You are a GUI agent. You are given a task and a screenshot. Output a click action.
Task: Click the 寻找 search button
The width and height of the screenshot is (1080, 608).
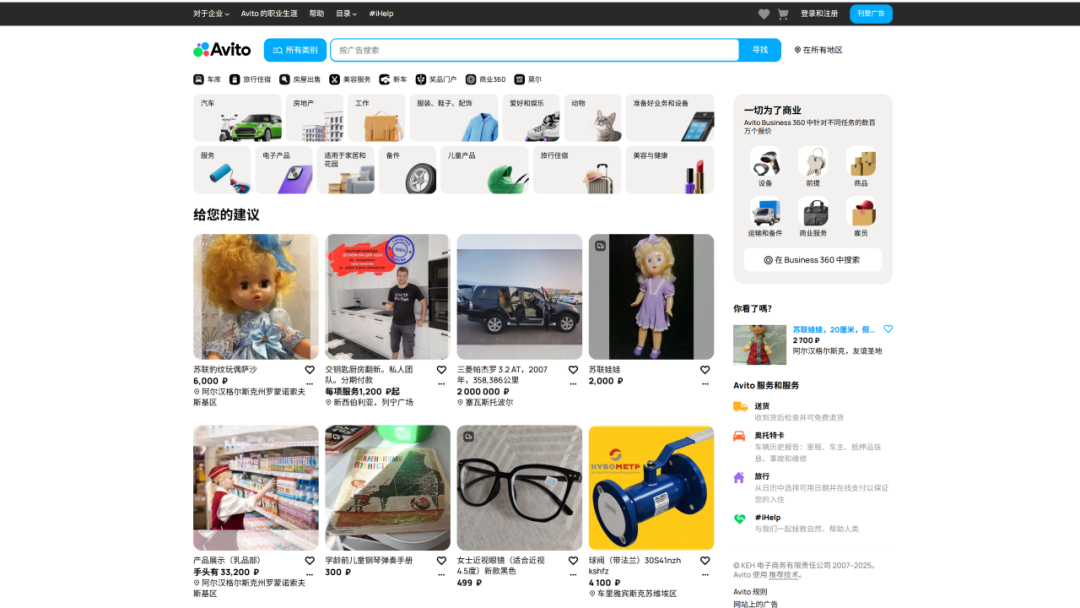(x=761, y=50)
